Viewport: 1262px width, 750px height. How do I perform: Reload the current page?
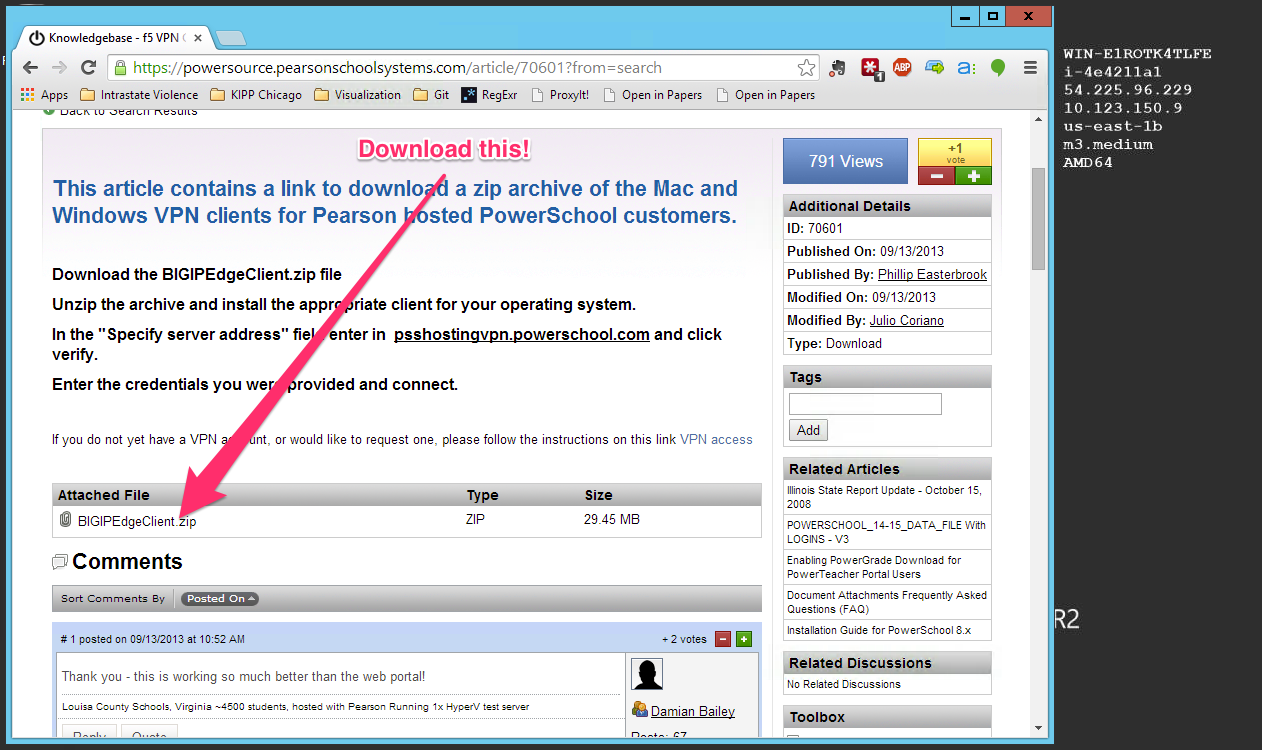(88, 68)
